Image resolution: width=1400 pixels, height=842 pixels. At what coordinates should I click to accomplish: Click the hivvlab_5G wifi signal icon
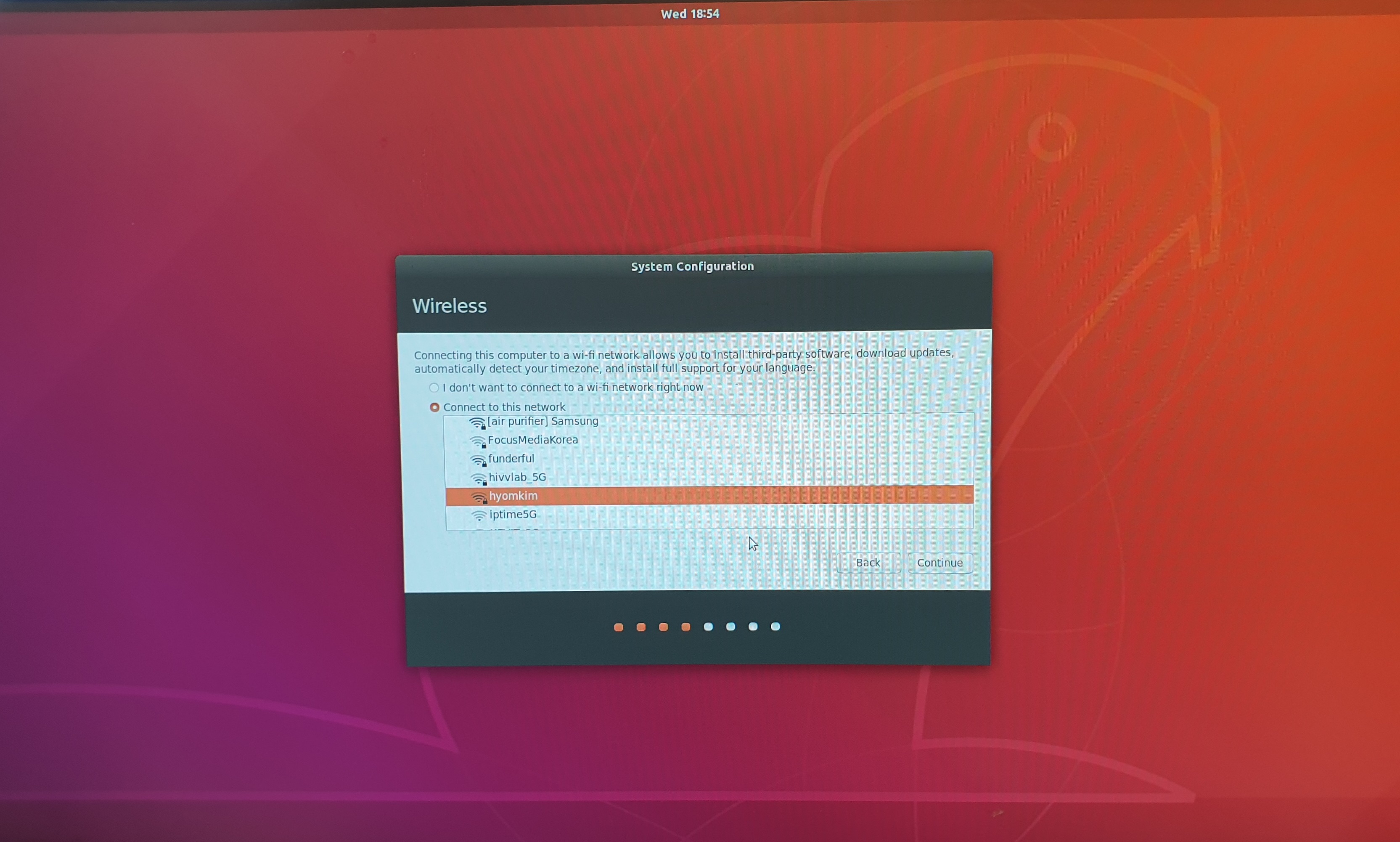point(479,479)
